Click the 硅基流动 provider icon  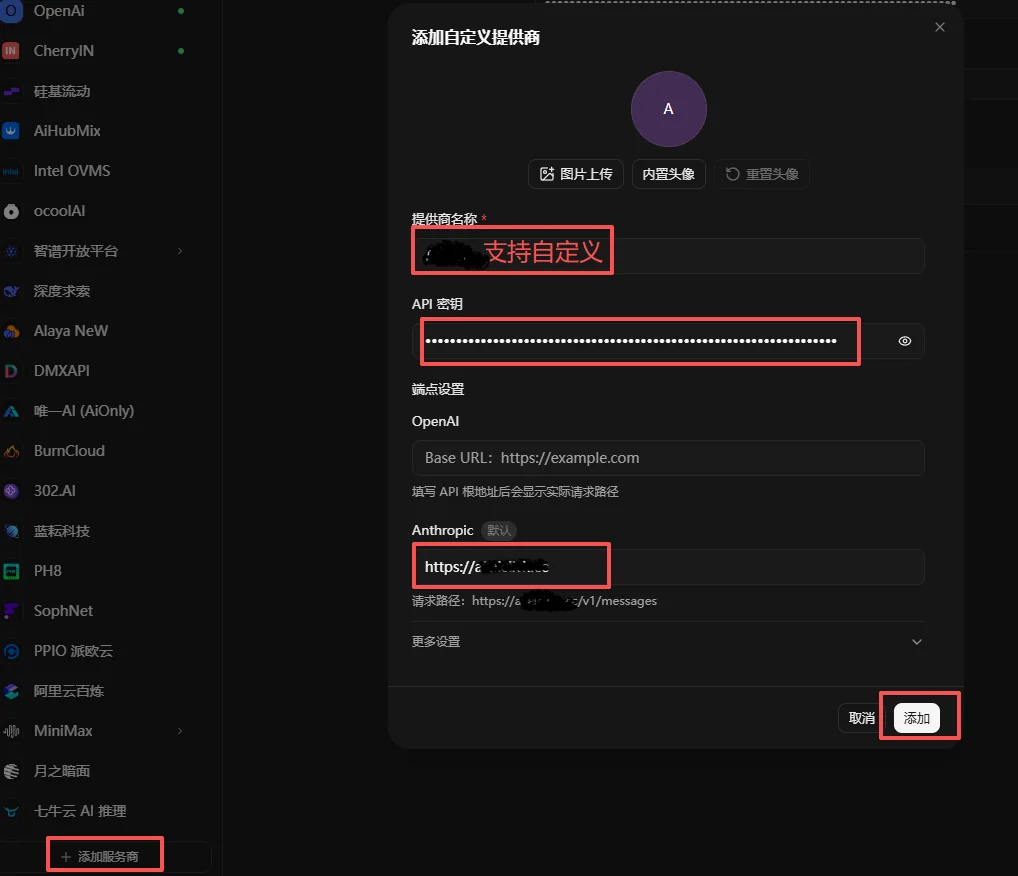pos(11,92)
